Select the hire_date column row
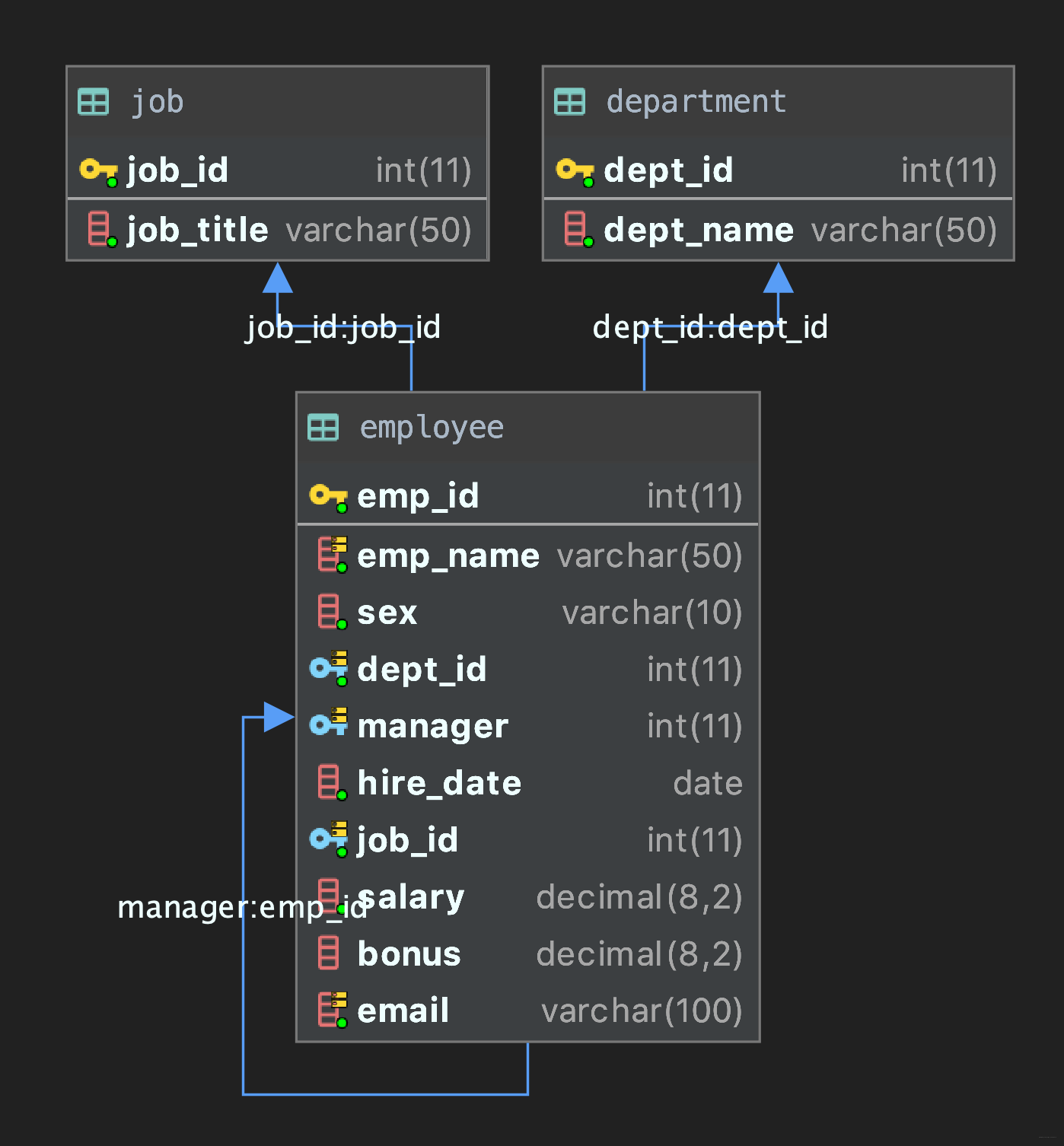The image size is (1064, 1146). pos(527,783)
